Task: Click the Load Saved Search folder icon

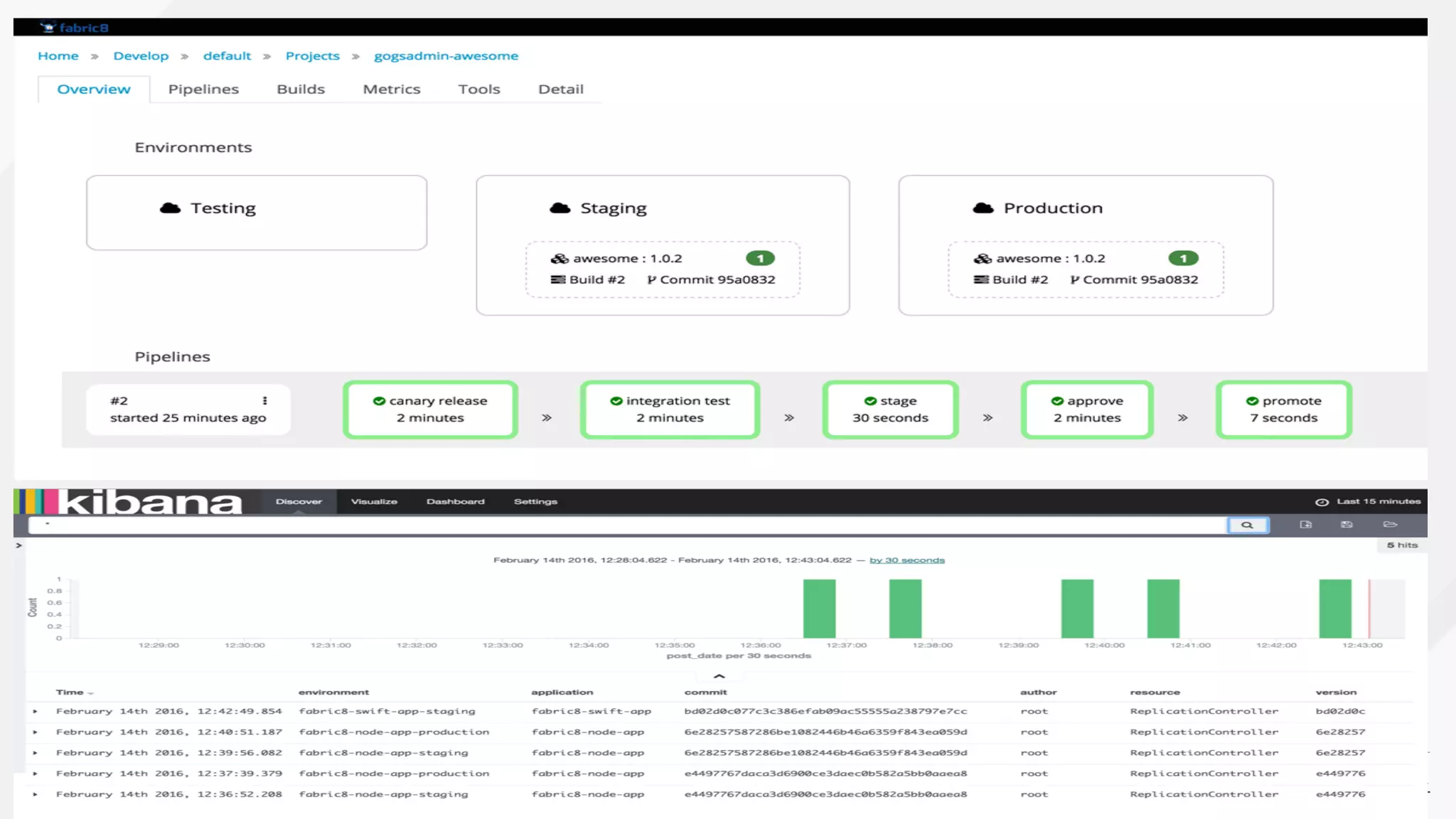Action: 1390,525
